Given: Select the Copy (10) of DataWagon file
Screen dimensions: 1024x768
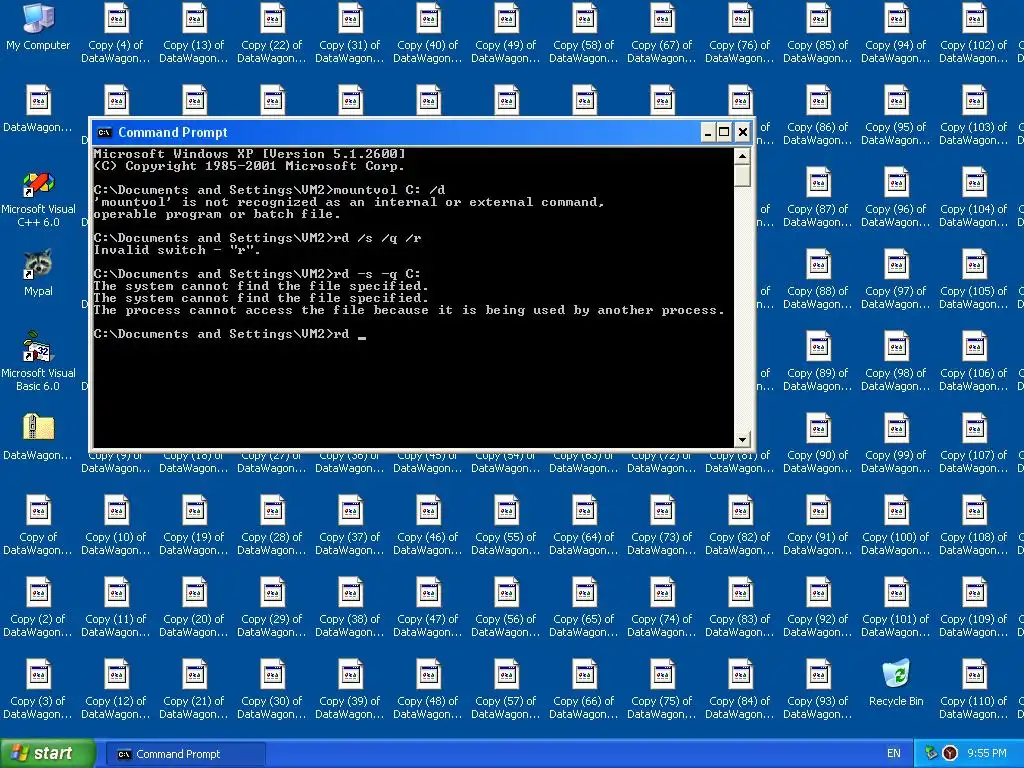Looking at the screenshot, I should pos(116,524).
